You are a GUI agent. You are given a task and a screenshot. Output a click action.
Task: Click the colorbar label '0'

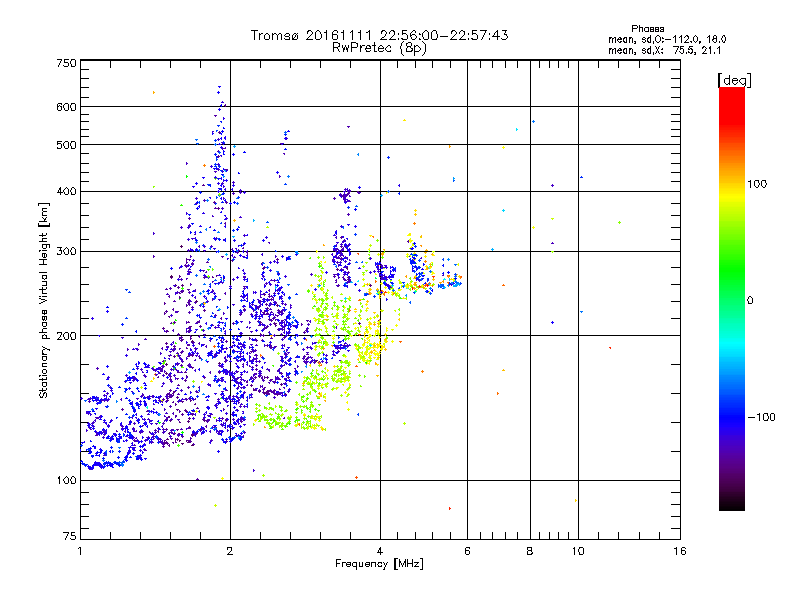tap(750, 301)
